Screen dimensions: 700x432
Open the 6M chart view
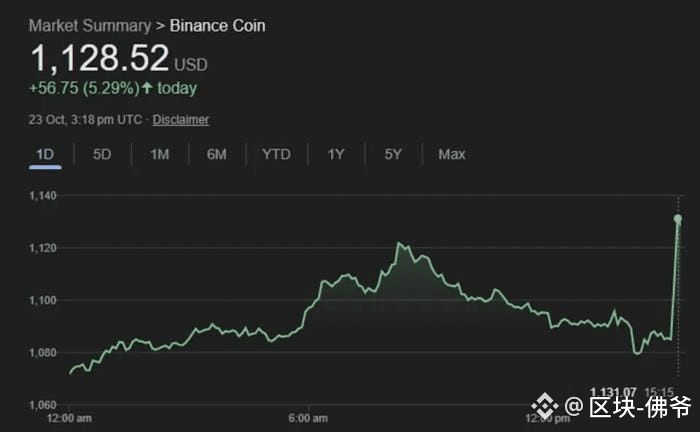217,154
